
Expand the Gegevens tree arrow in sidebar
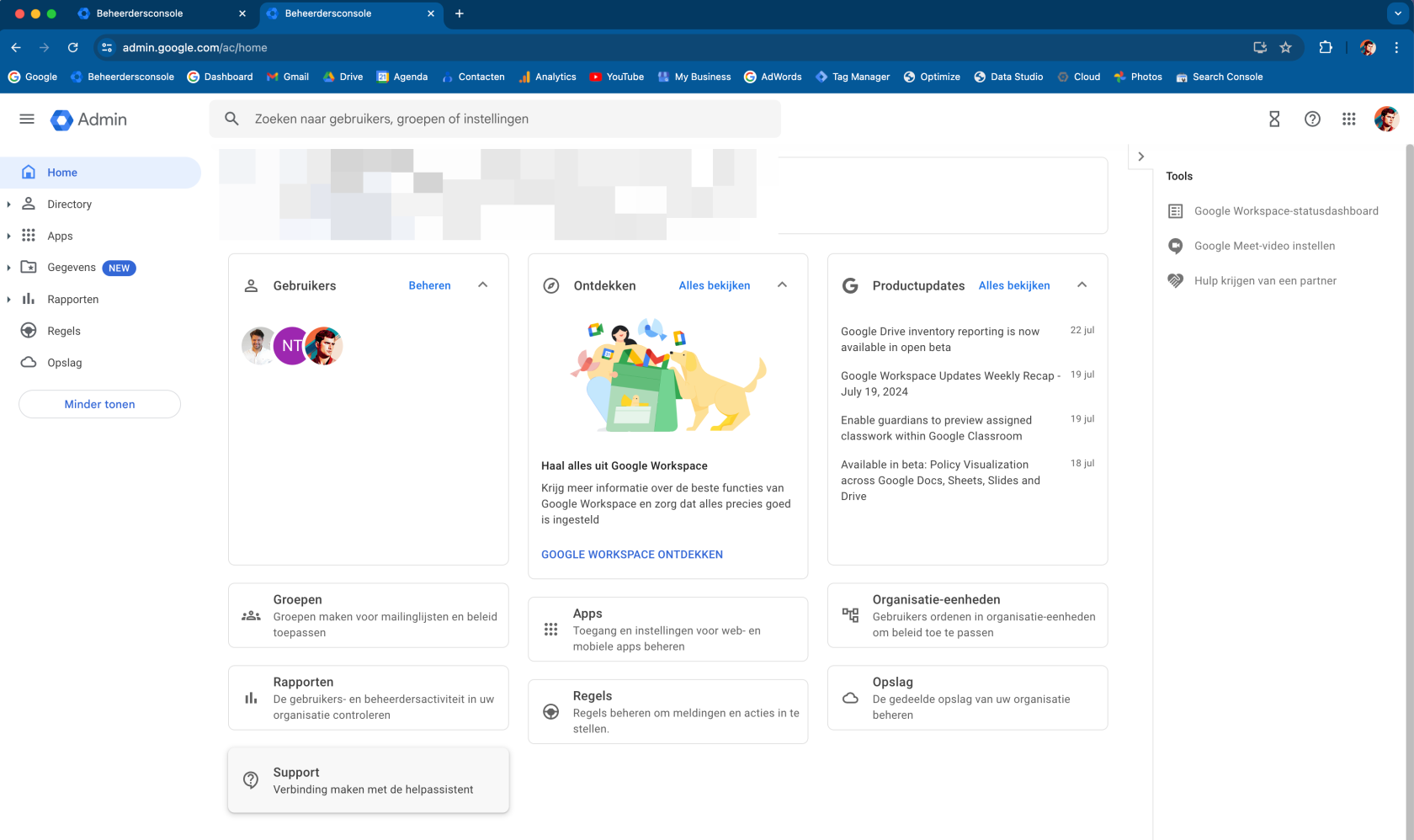(8, 268)
